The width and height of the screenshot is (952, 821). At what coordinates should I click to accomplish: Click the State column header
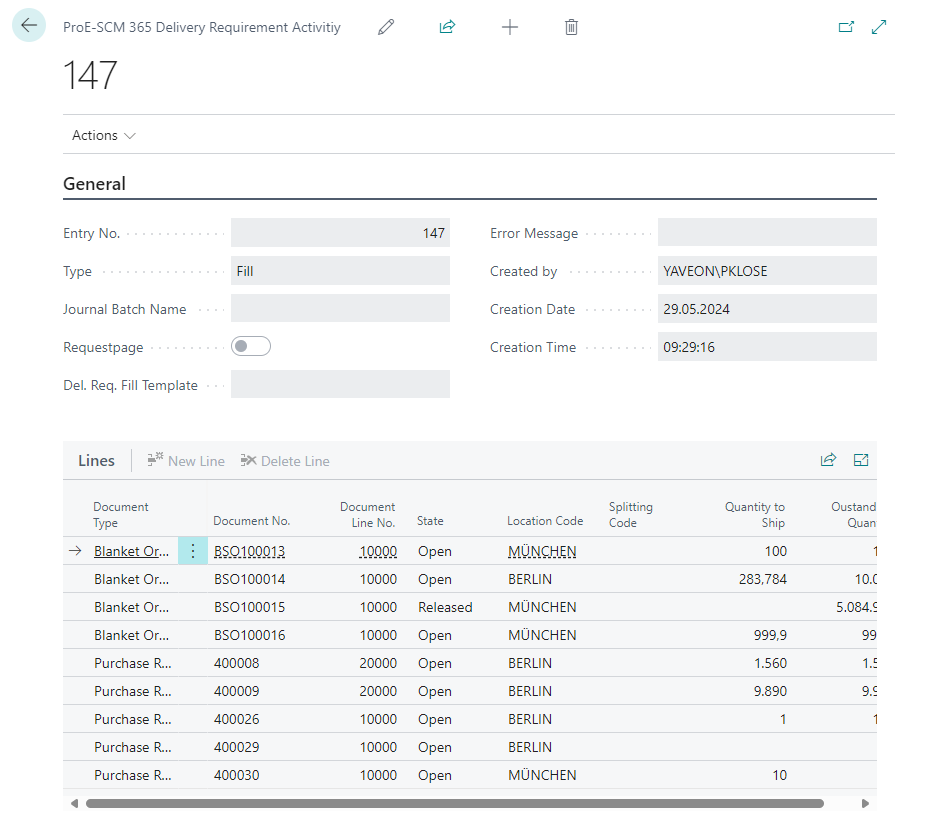pos(430,521)
